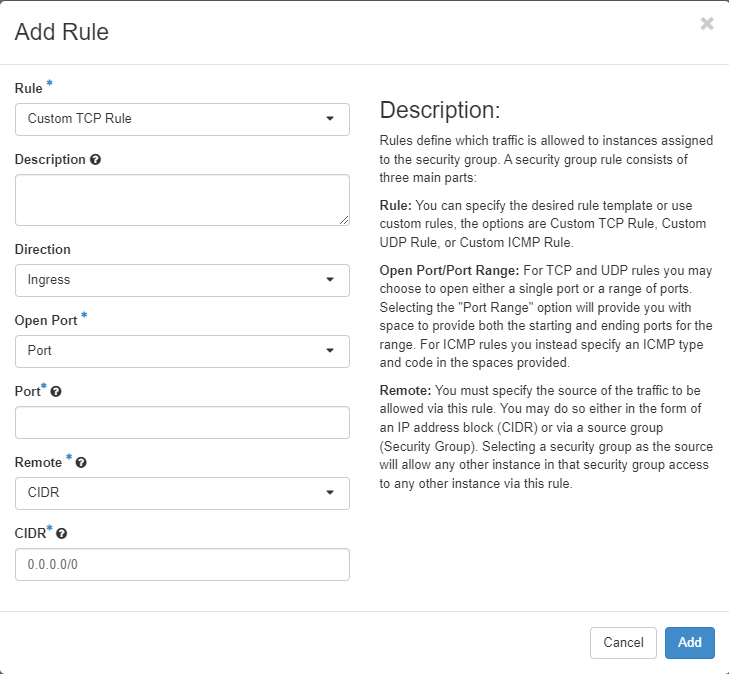Click the Description textarea resize handle
This screenshot has width=729, height=674.
343,219
